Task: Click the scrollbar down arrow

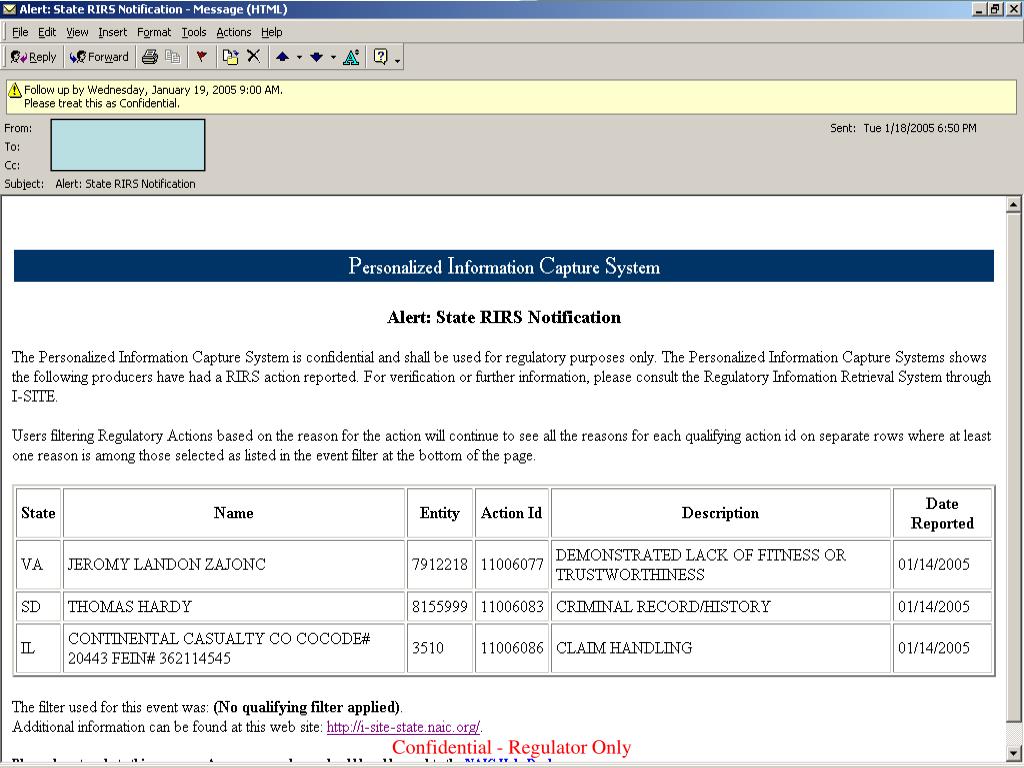Action: coord(1013,752)
